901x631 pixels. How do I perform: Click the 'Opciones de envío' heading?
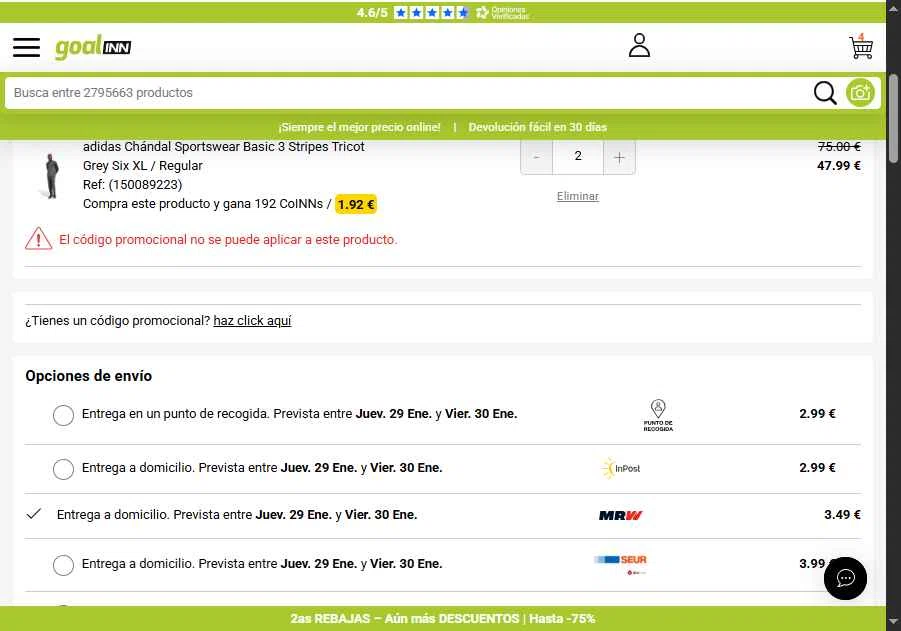pos(88,376)
